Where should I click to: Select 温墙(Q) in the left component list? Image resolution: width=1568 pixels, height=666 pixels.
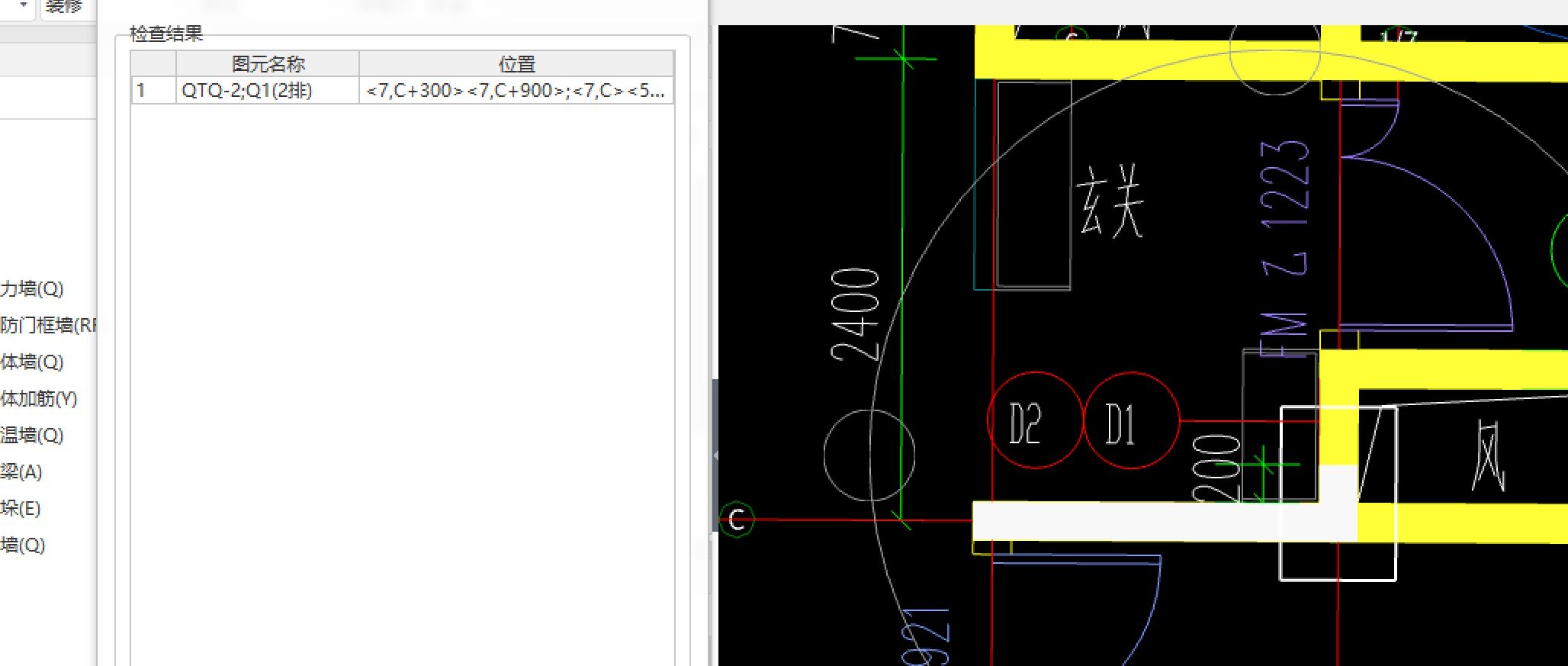click(32, 436)
